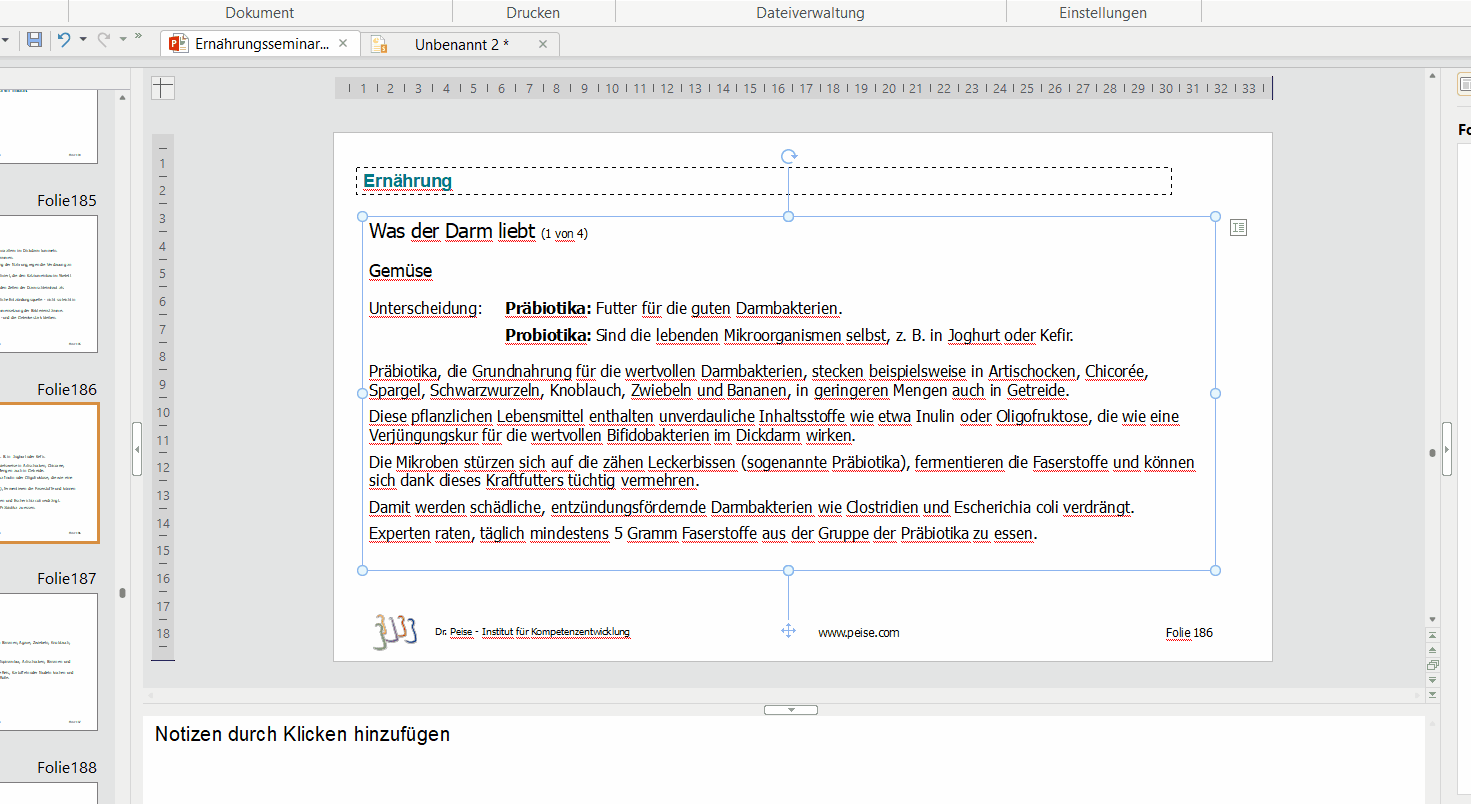
Task: Click the sidebar layout icon at top right
Action: pyautogui.click(x=1464, y=86)
